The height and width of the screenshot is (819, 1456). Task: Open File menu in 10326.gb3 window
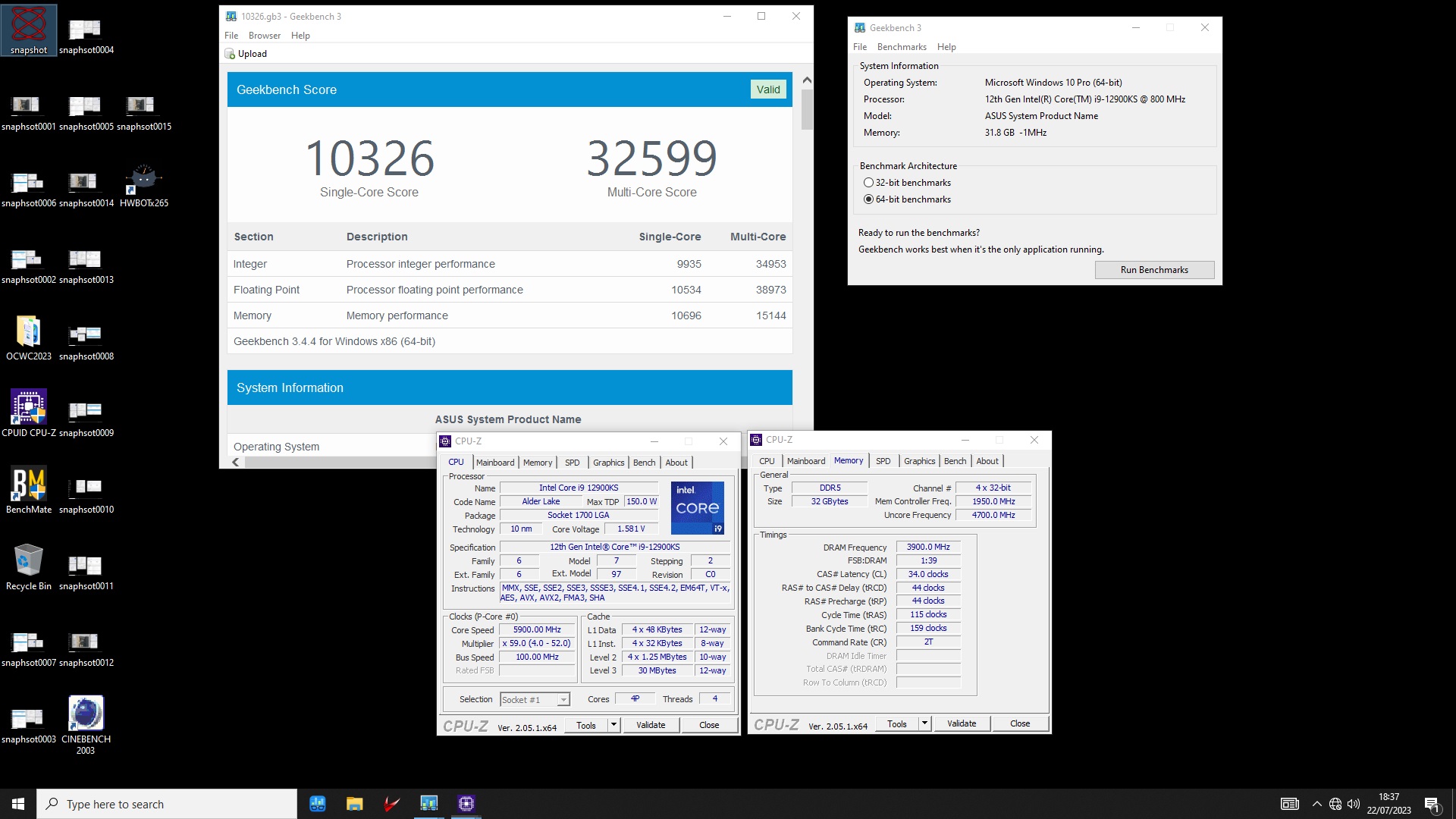pyautogui.click(x=231, y=36)
